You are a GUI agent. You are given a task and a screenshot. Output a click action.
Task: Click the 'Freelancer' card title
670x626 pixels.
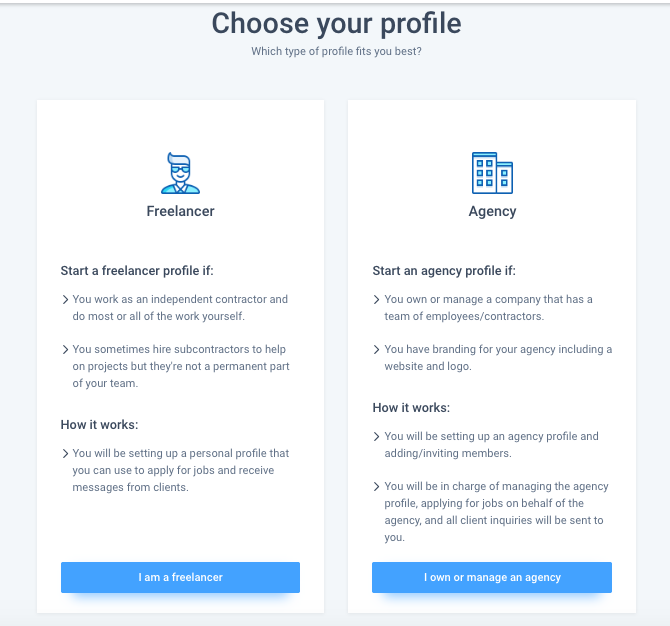(x=180, y=211)
